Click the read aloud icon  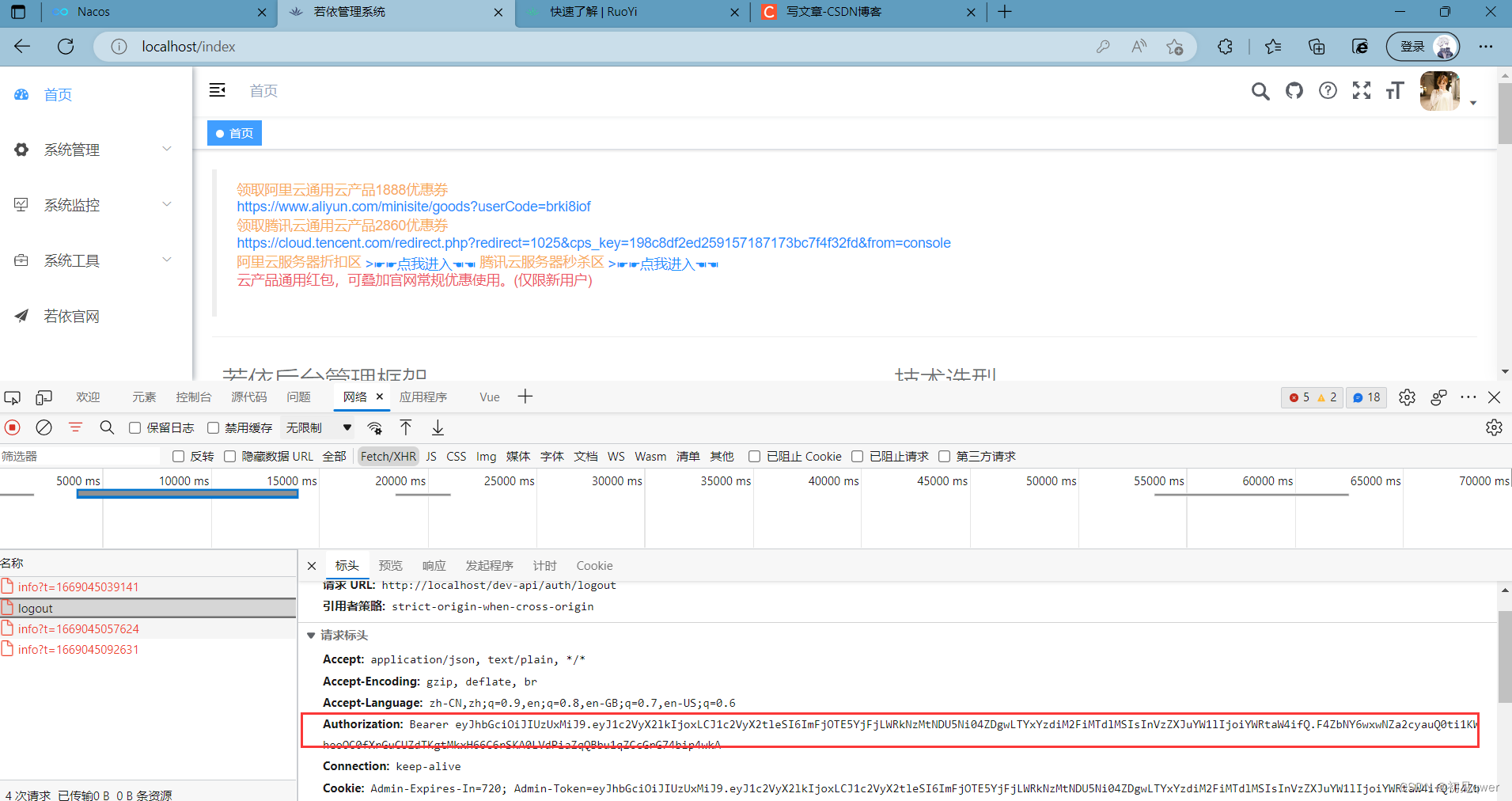pos(1139,47)
